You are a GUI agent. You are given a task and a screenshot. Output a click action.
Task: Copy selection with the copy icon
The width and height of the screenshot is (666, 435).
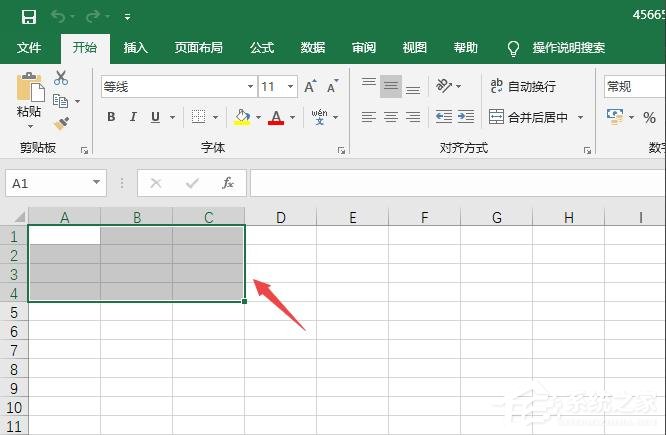(x=60, y=101)
